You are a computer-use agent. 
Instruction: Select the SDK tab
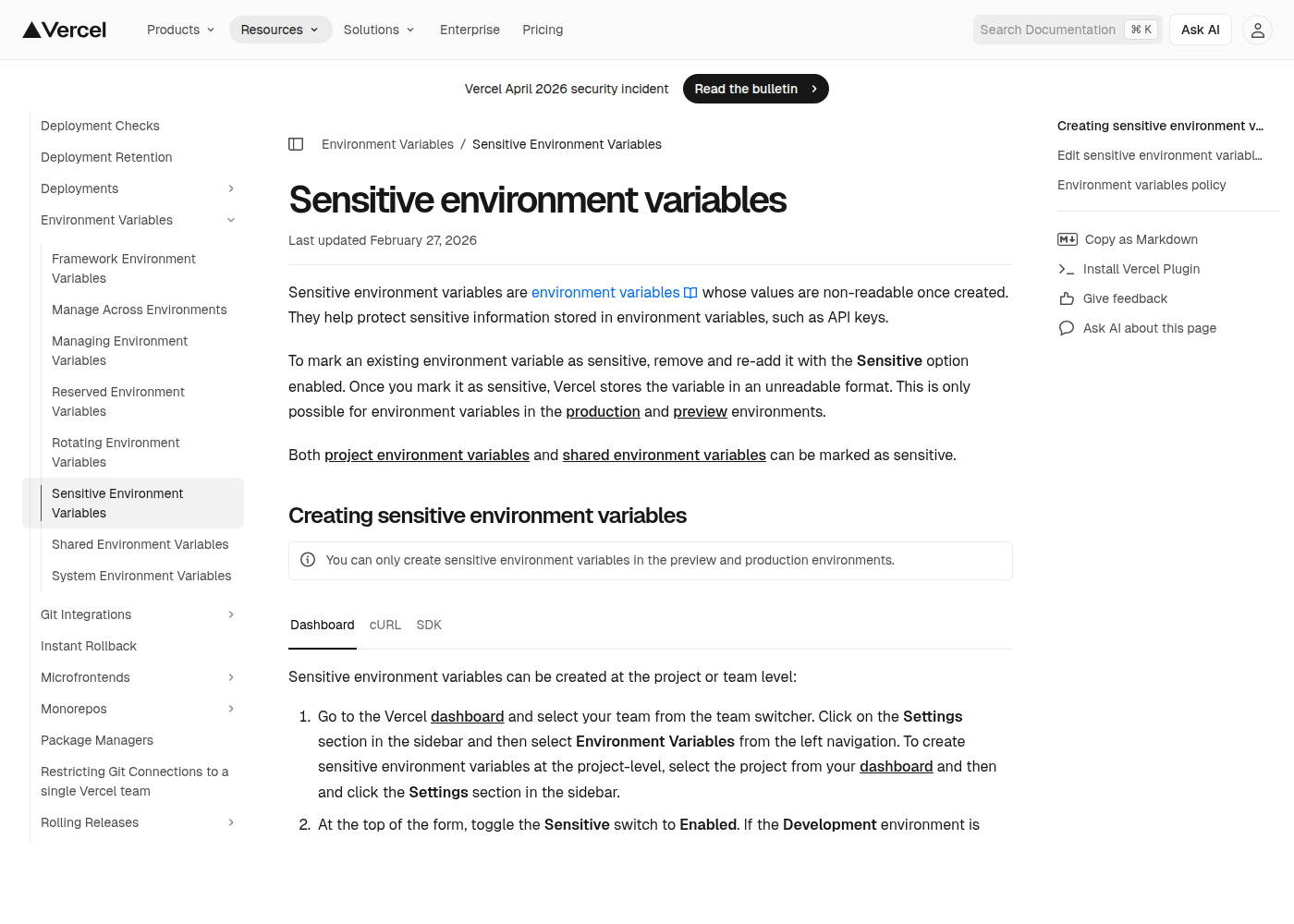coord(429,625)
